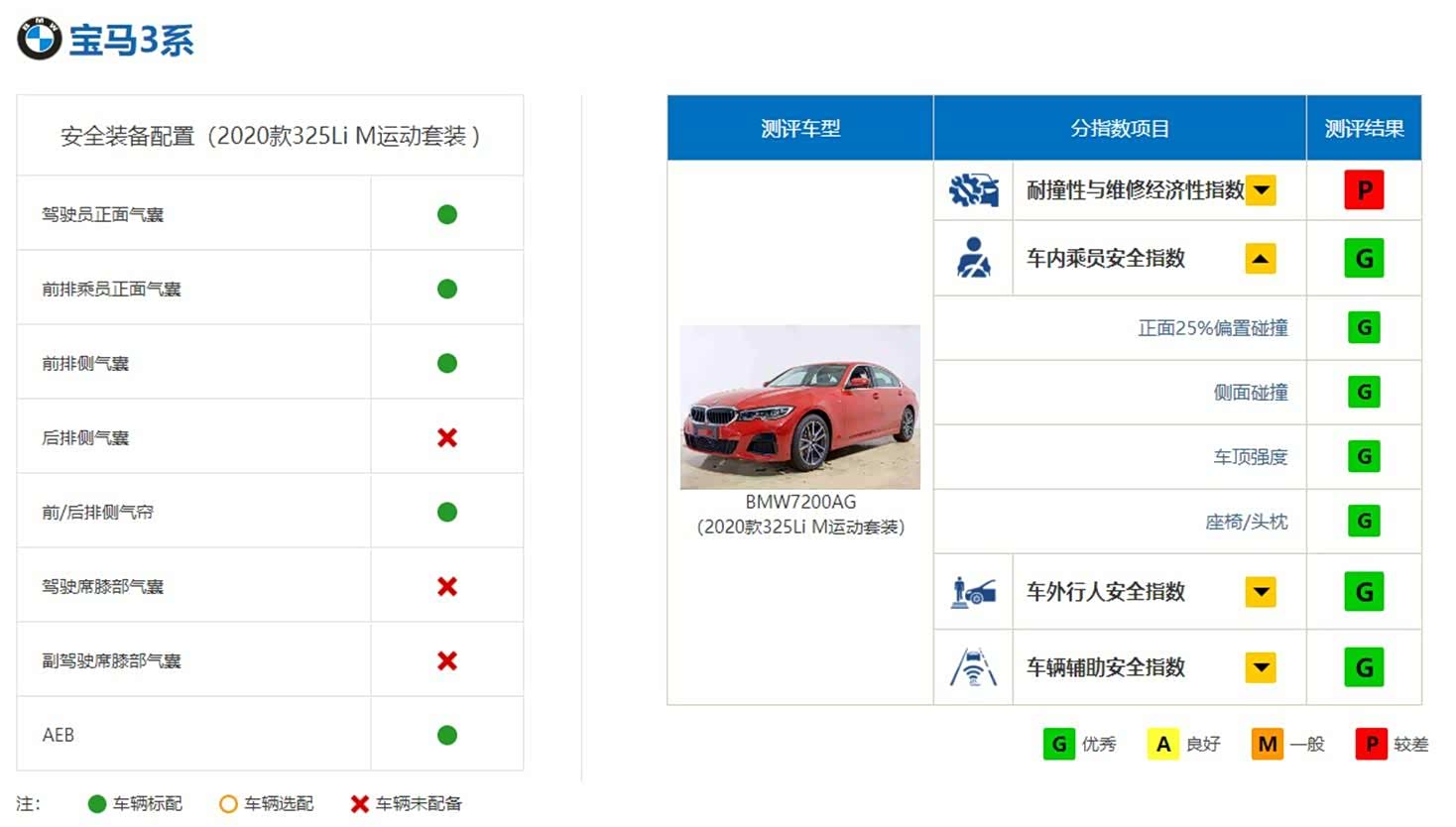The width and height of the screenshot is (1456, 827).
Task: Expand the 车辆辅助安全指数 dropdown arrow
Action: click(x=1261, y=667)
